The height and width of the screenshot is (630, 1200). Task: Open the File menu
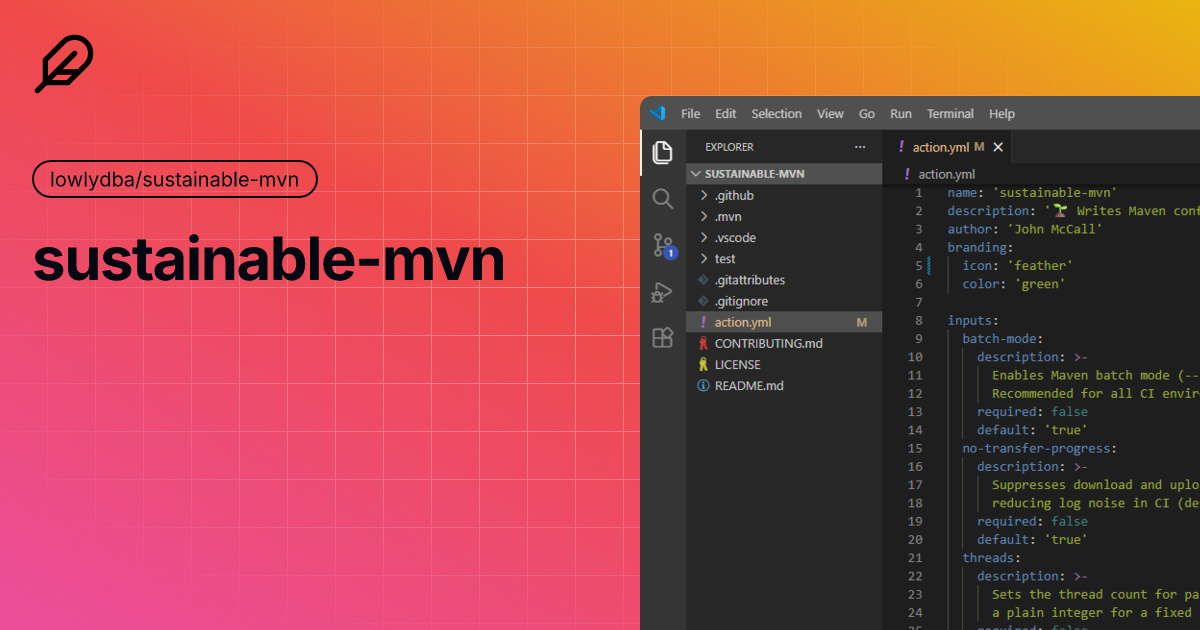(x=690, y=114)
